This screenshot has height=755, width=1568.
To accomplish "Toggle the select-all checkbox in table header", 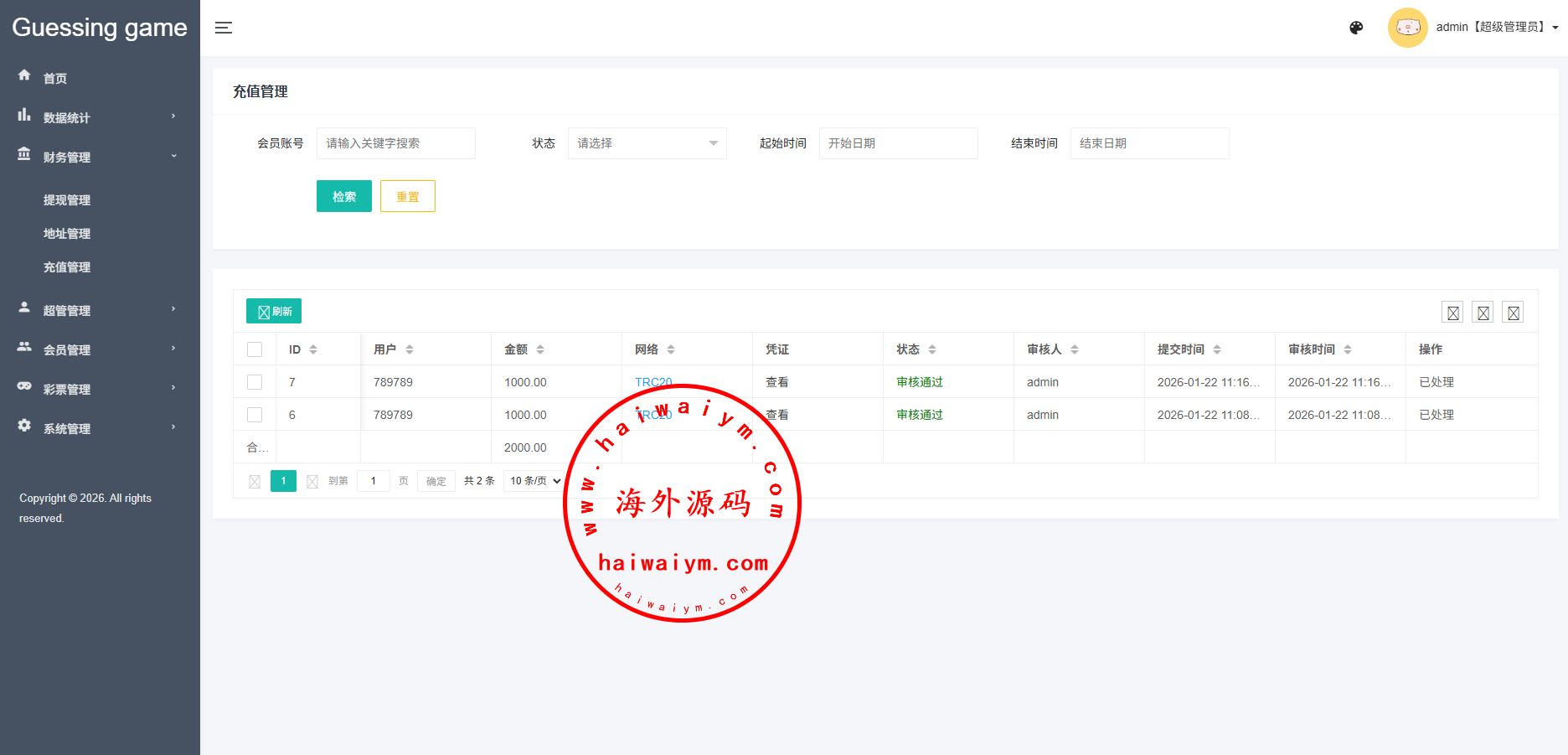I will click(255, 349).
